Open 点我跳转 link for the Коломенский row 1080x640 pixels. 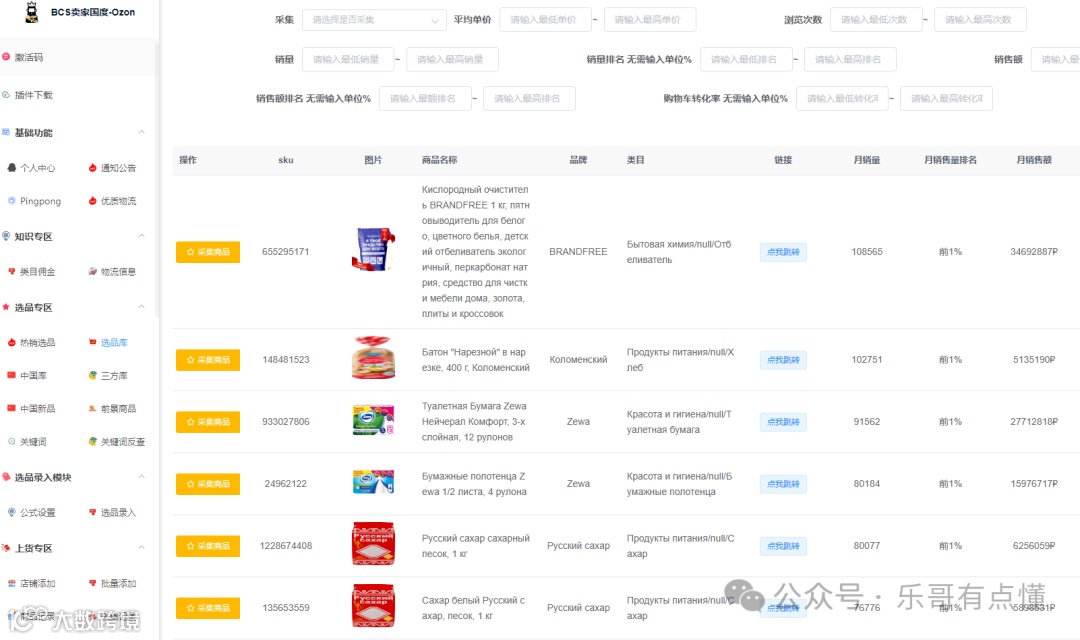(x=783, y=360)
